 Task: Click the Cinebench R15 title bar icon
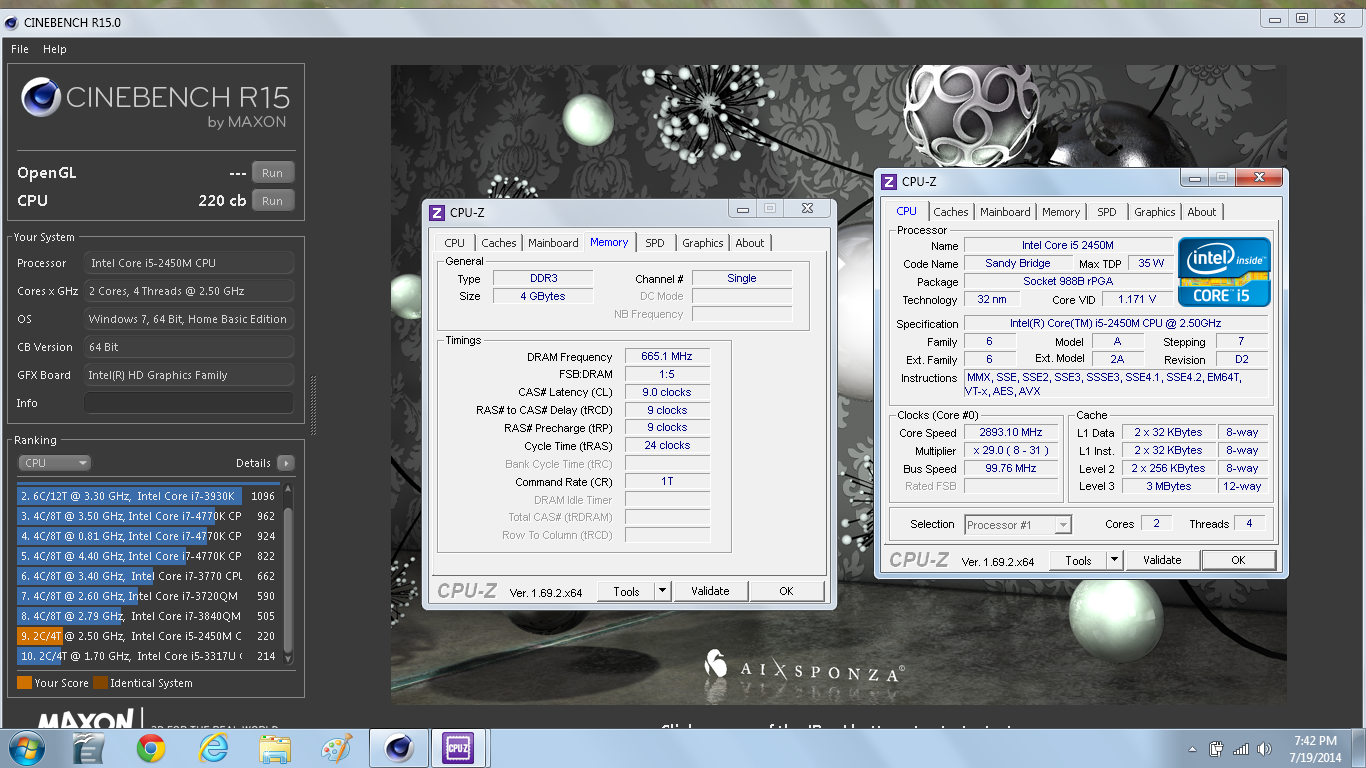tap(12, 22)
